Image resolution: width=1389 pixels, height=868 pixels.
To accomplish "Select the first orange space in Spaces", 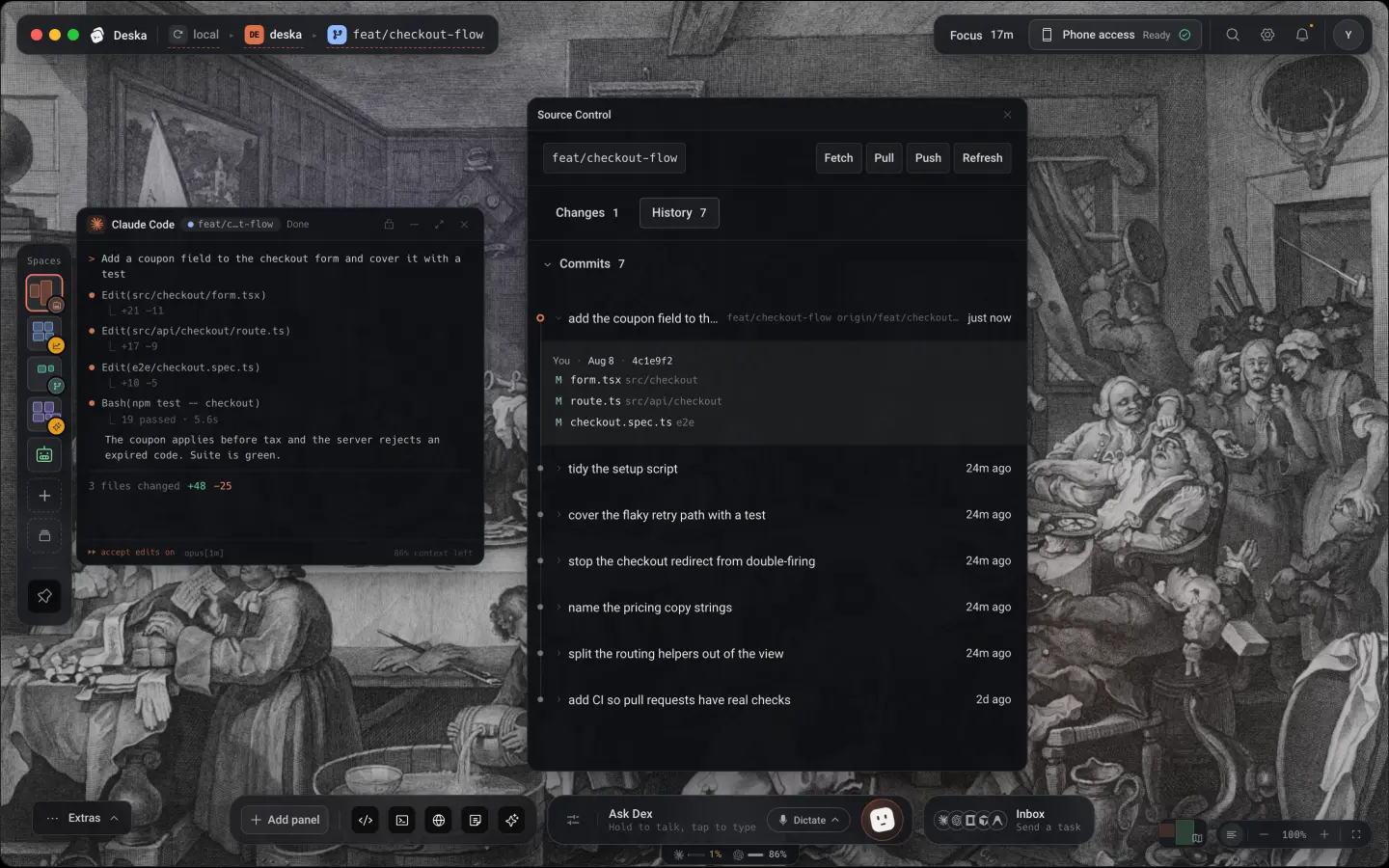I will click(x=44, y=293).
